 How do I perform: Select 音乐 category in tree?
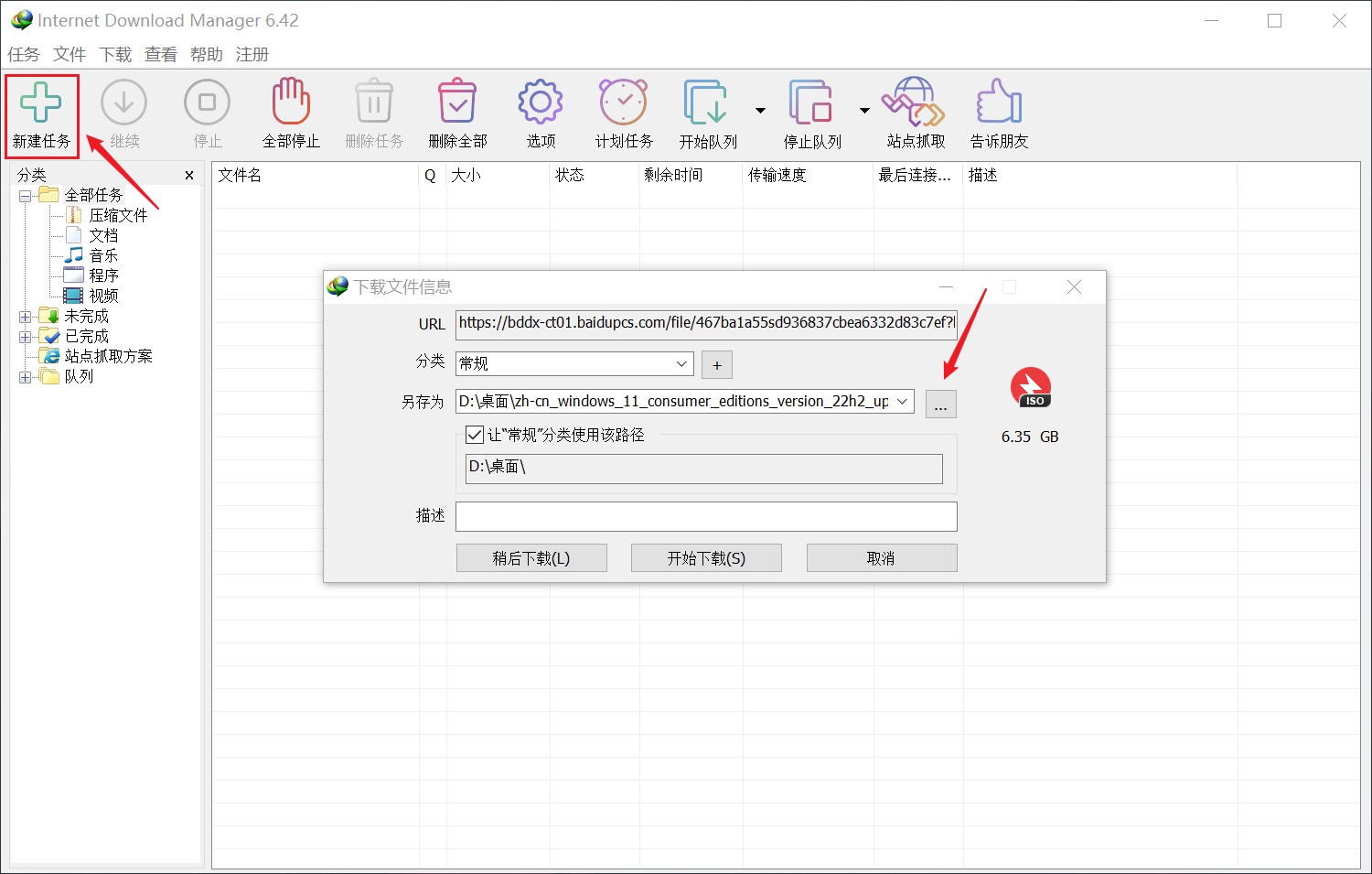pyautogui.click(x=103, y=255)
